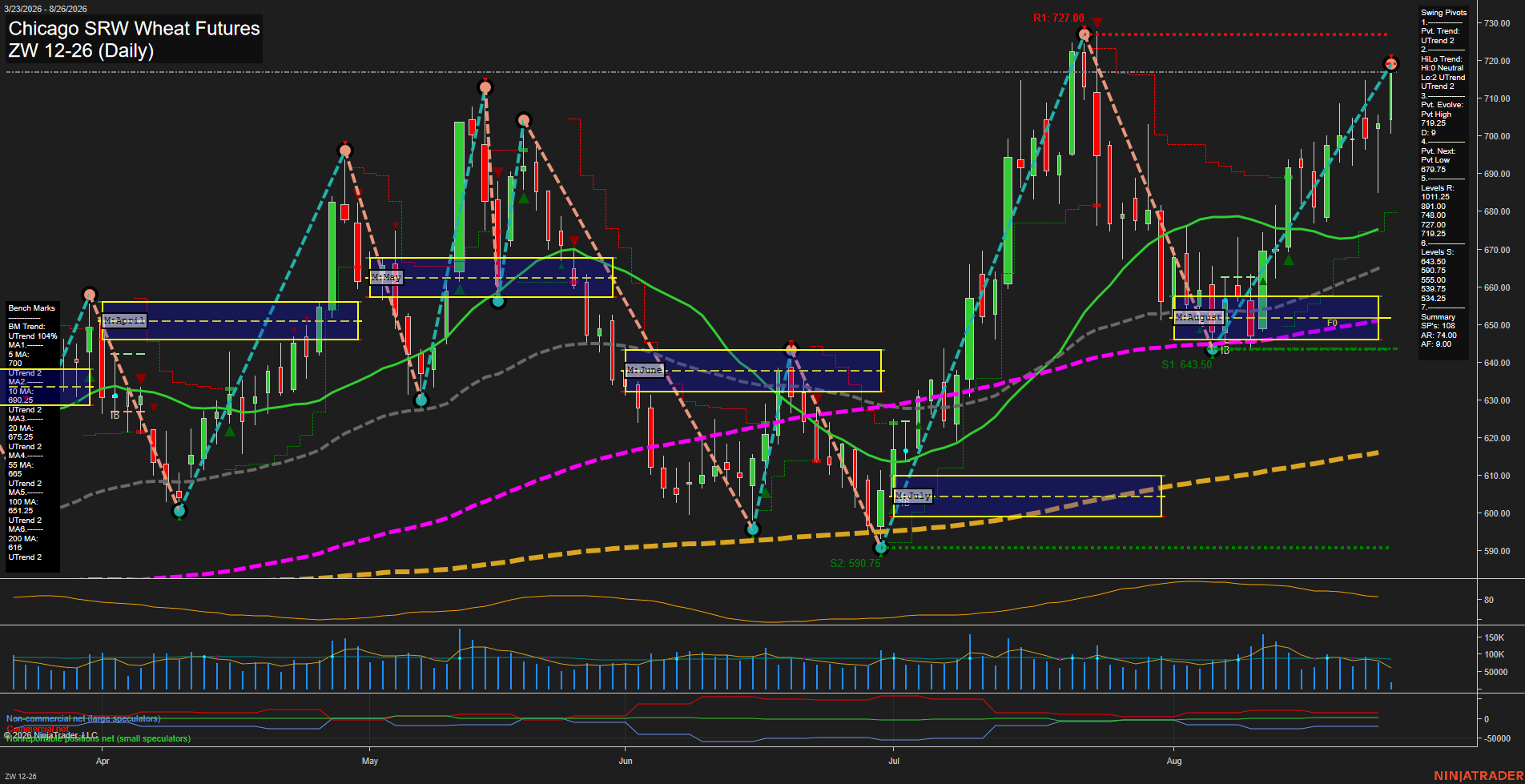The height and width of the screenshot is (784, 1525).
Task: Click the ZW 12-26 footer label
Action: 20,777
